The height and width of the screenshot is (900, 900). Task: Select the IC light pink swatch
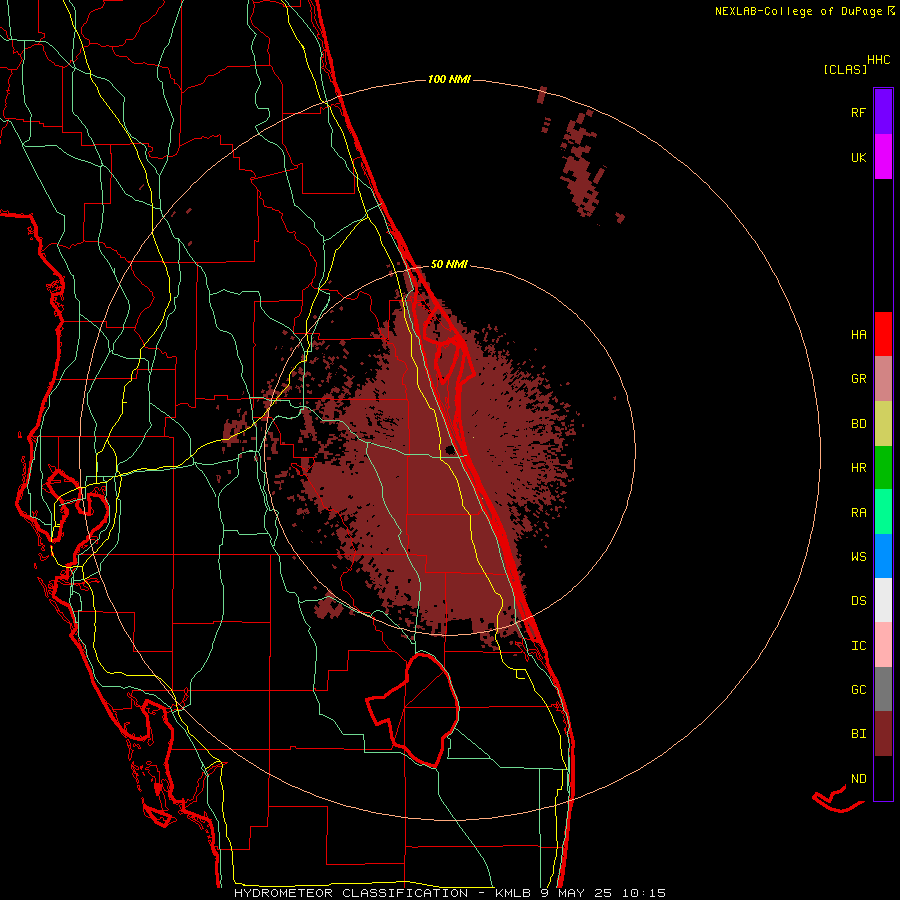(x=883, y=645)
